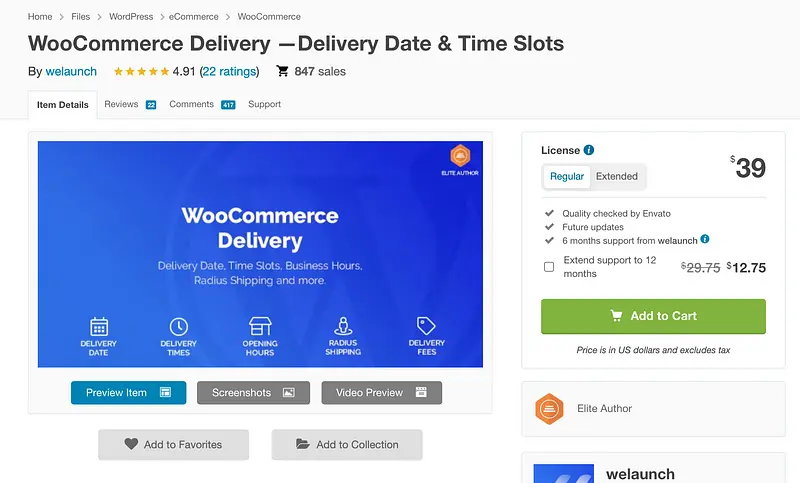
Task: Open the Screenshots gallery button
Action: [x=253, y=393]
